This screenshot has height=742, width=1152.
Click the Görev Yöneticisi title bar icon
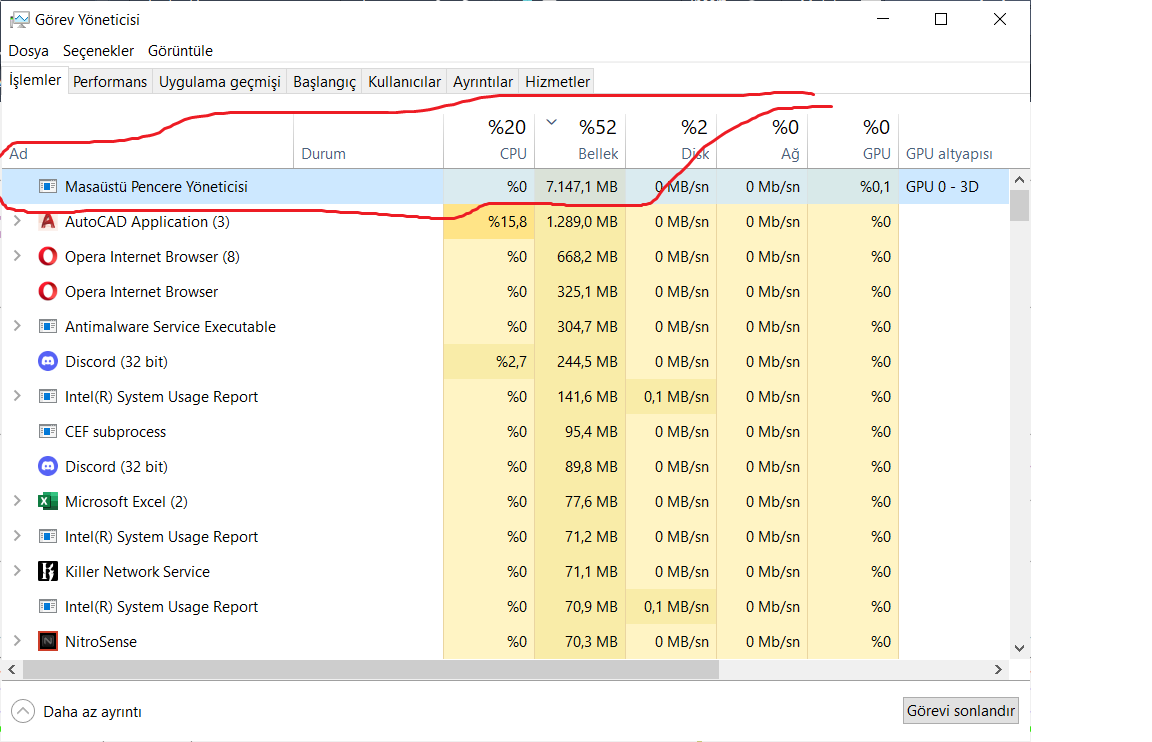click(19, 19)
